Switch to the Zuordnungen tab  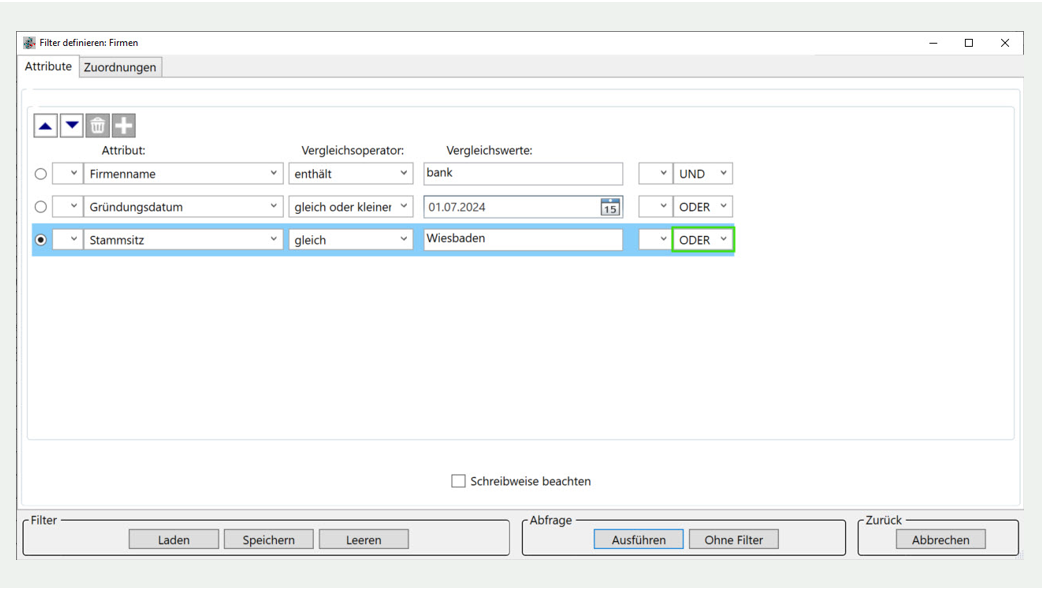[x=120, y=67]
